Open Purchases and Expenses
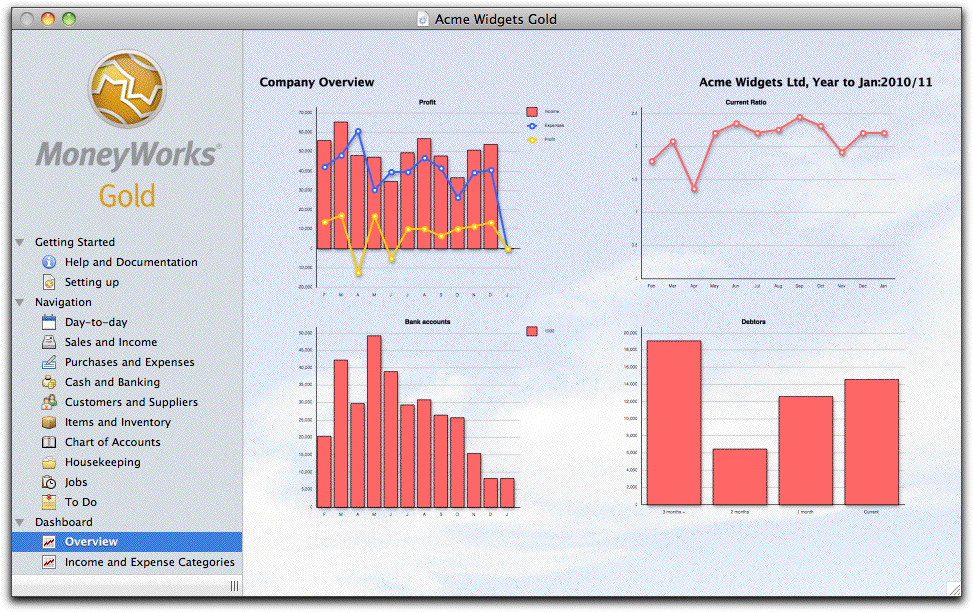The width and height of the screenshot is (973, 612). [129, 362]
